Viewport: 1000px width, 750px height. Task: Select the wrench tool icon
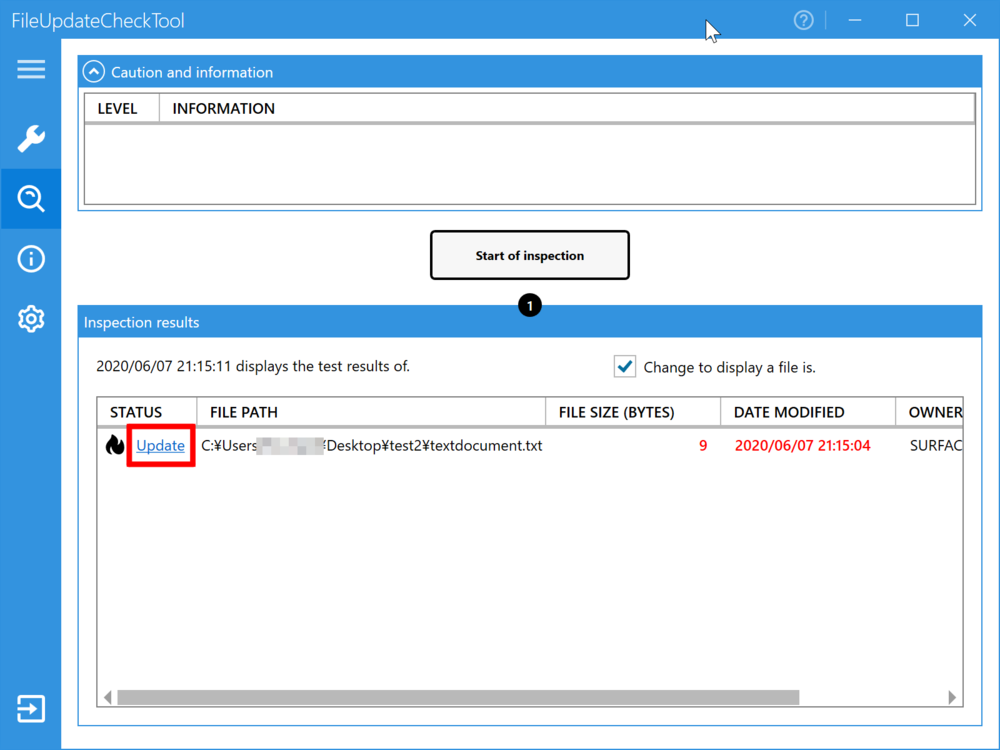[x=31, y=139]
